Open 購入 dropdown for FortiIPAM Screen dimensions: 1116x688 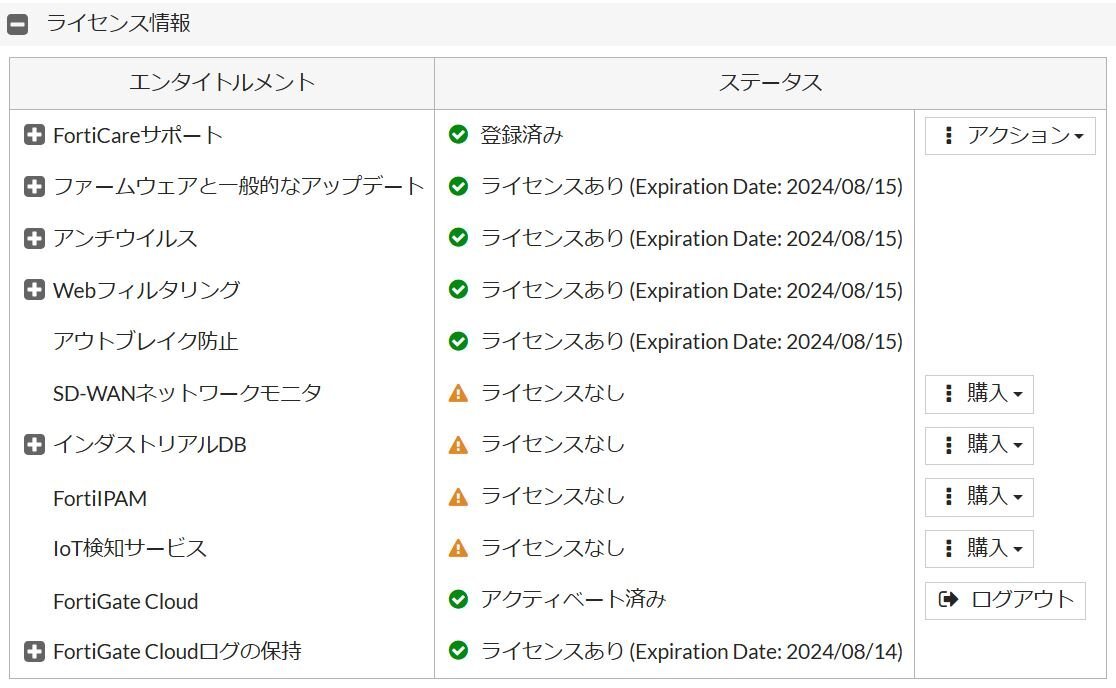pyautogui.click(x=978, y=497)
